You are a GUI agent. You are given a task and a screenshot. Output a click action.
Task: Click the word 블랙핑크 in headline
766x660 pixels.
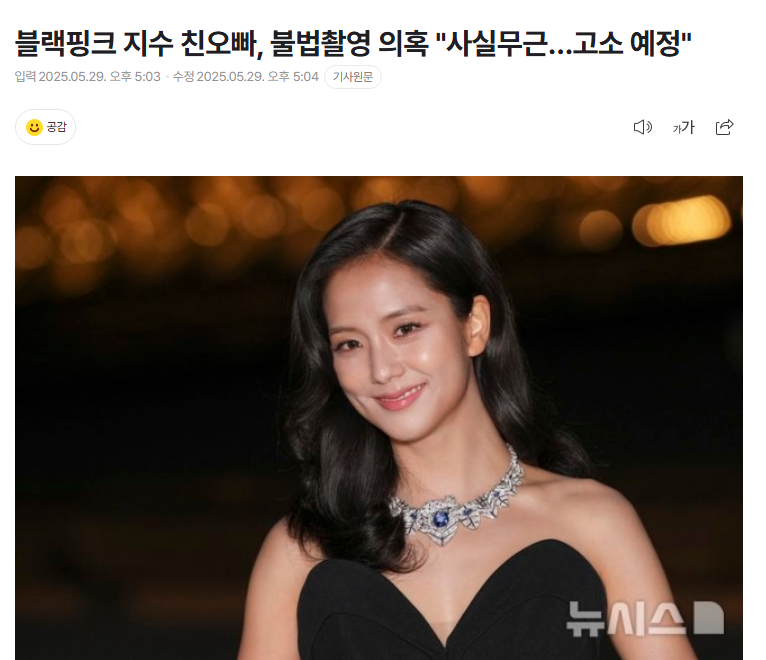pyautogui.click(x=65, y=43)
